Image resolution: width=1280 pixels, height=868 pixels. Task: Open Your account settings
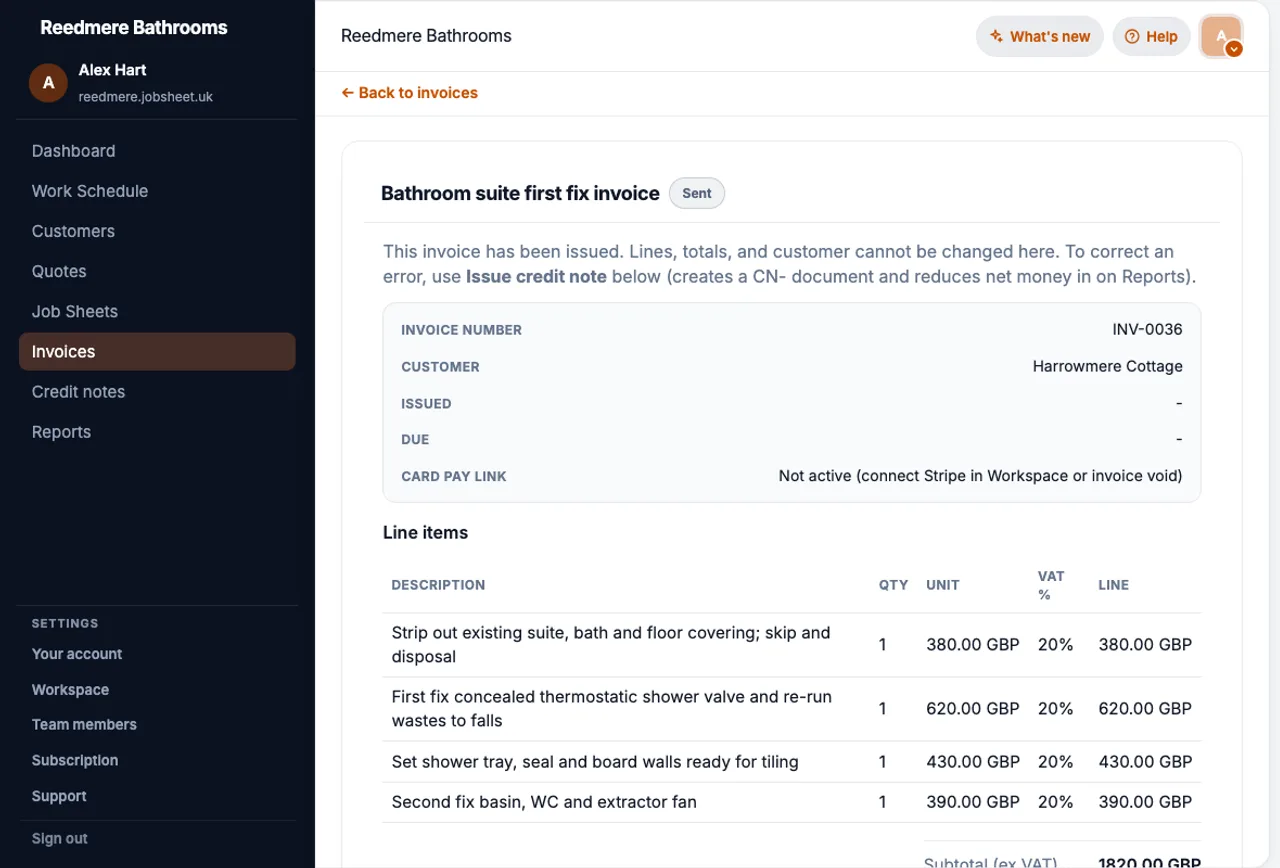click(x=77, y=654)
